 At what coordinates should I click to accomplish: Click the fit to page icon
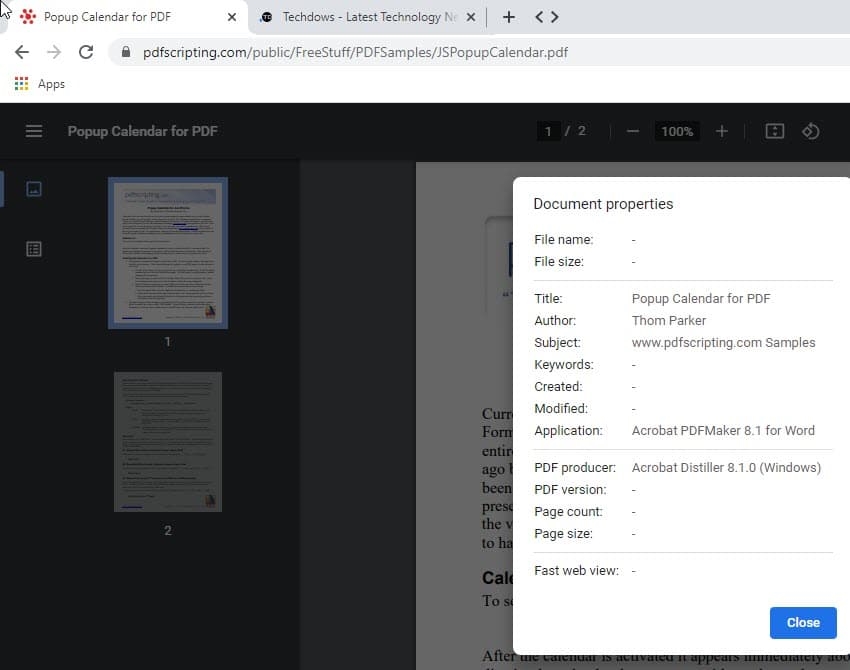coord(774,131)
